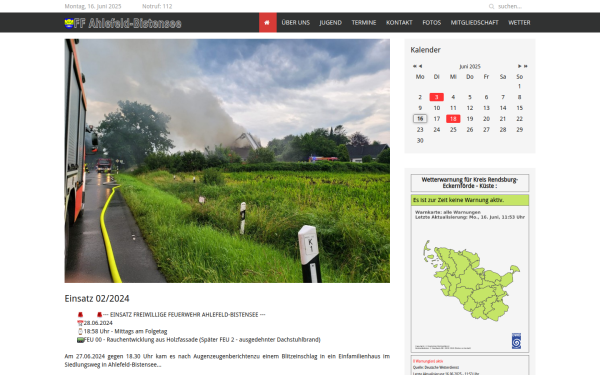Select date 25 in calendar

(x=453, y=130)
